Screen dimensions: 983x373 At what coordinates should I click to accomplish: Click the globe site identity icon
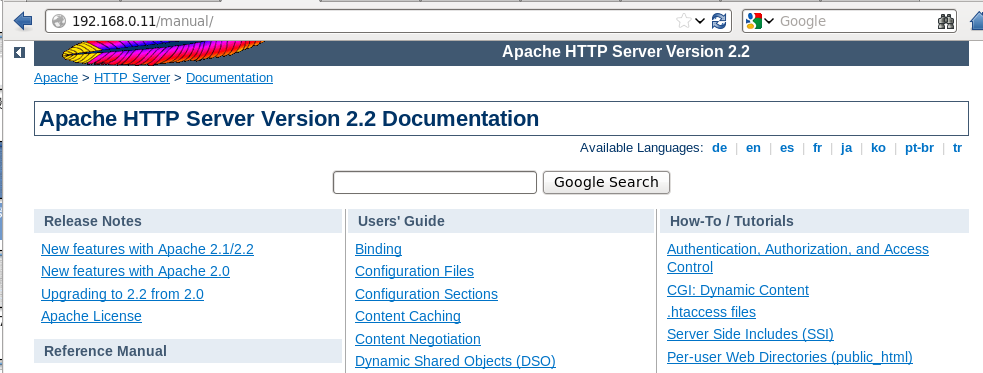point(59,21)
